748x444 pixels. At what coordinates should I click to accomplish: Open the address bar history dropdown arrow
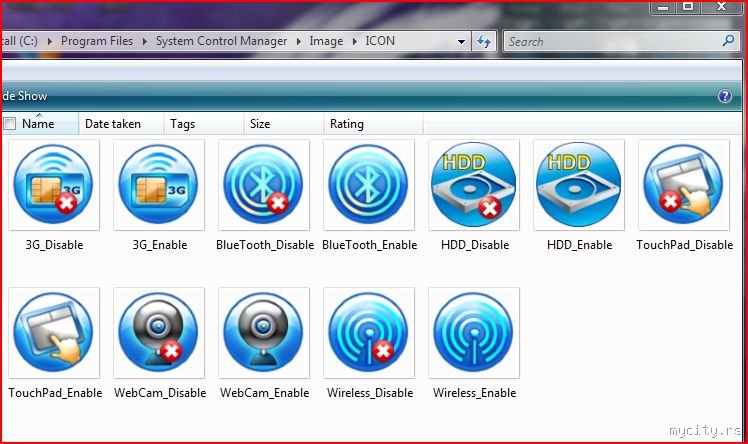pyautogui.click(x=461, y=41)
